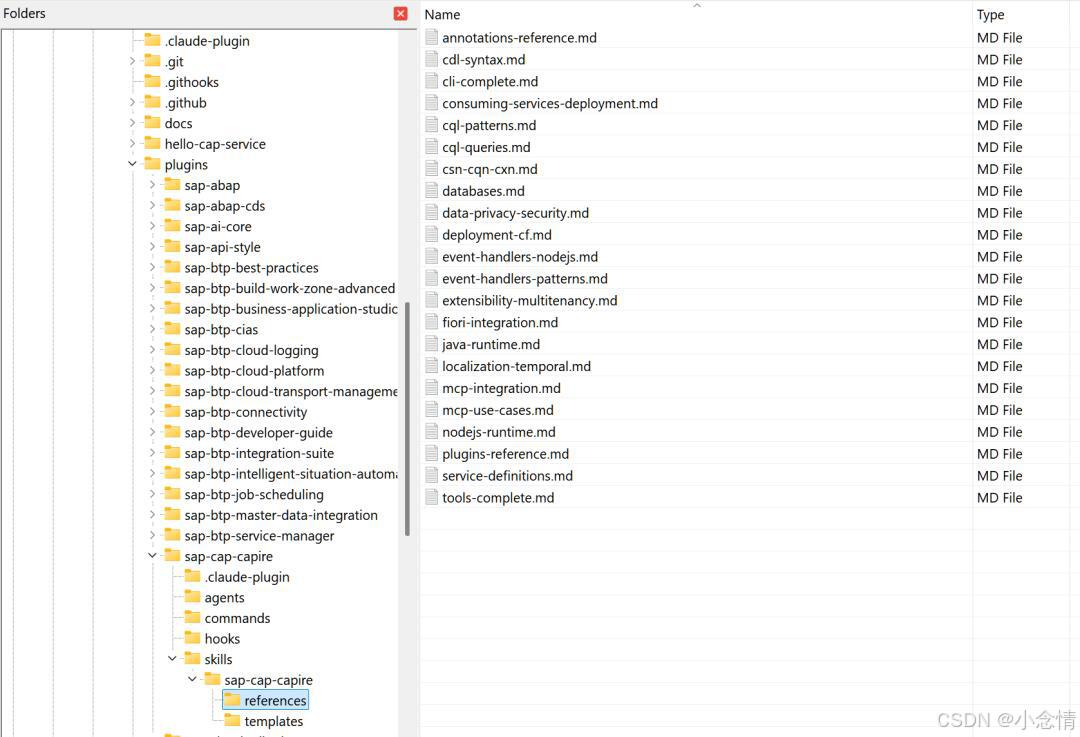This screenshot has height=737, width=1080.
Task: Click the sap-ai-core folder icon
Action: coord(172,226)
